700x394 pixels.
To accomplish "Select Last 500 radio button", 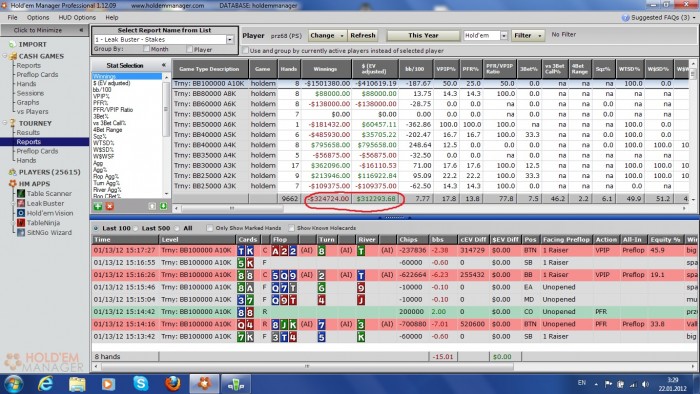I will click(x=136, y=228).
